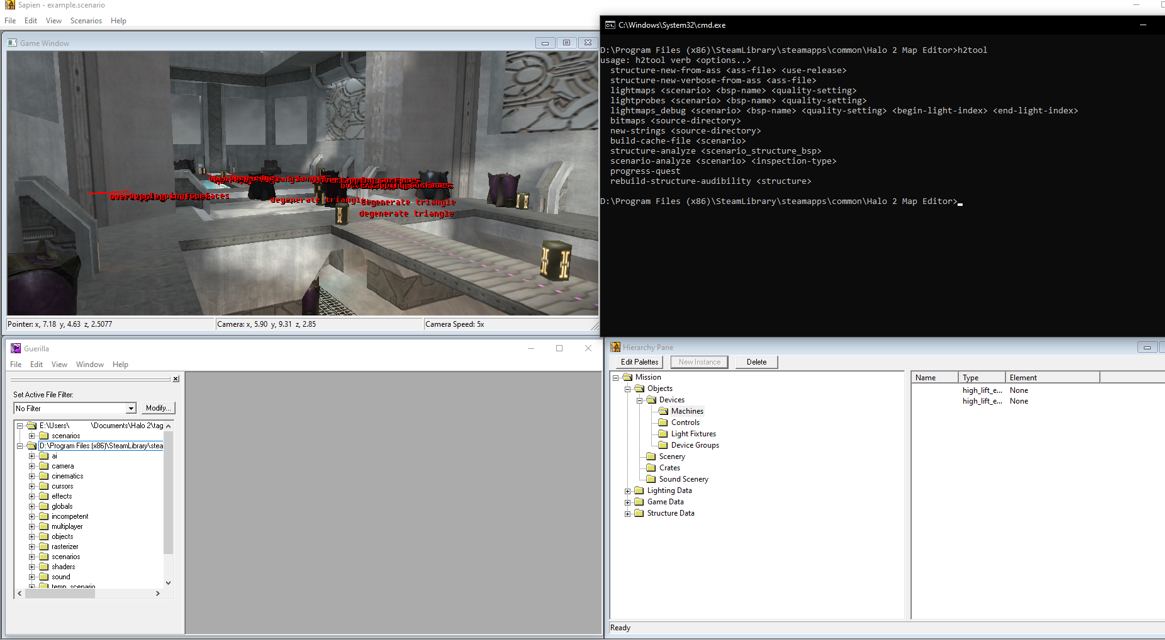The height and width of the screenshot is (640, 1165).
Task: Collapse the Mission node
Action: tap(616, 378)
